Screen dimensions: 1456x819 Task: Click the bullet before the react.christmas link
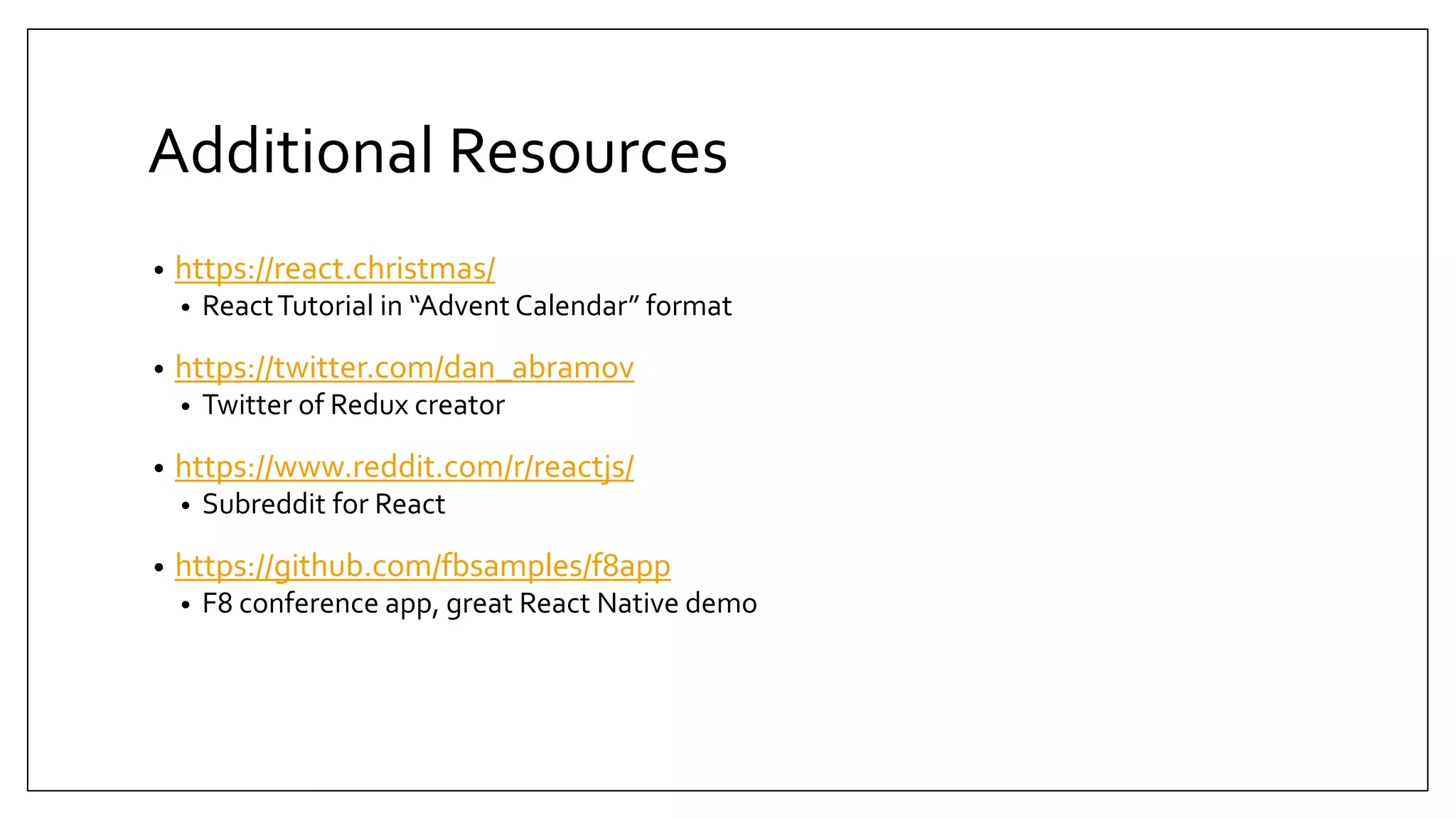coord(159,271)
